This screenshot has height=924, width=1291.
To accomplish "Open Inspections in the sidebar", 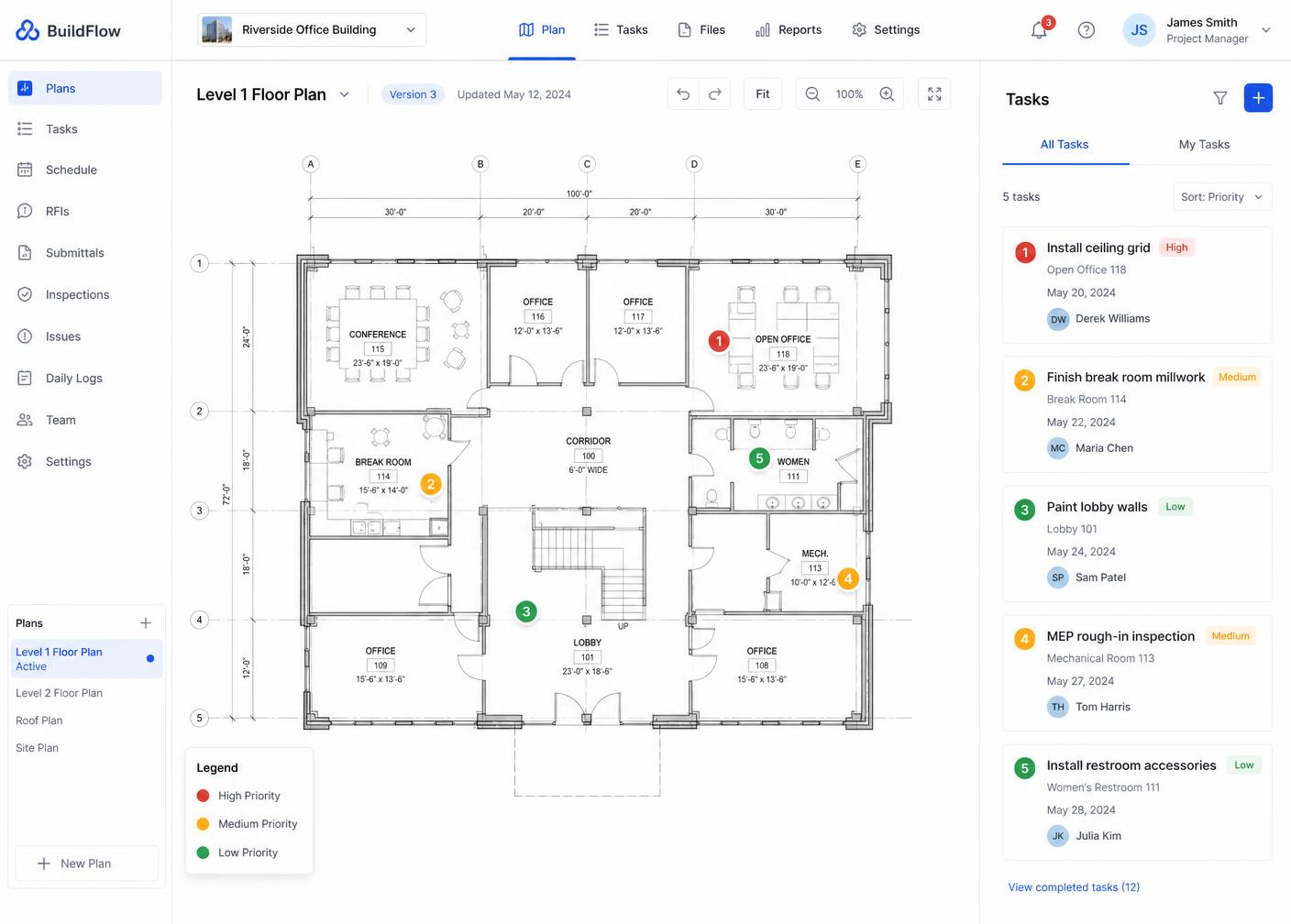I will pos(85,294).
